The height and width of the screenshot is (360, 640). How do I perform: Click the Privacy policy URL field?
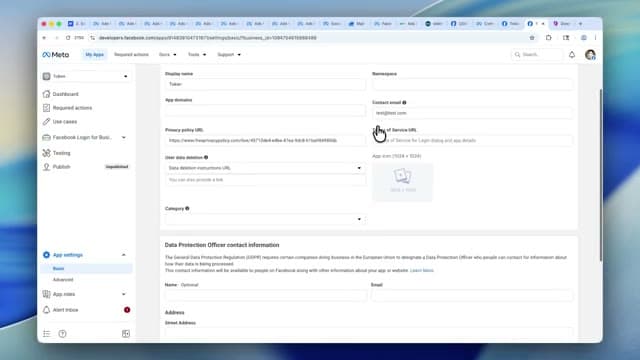[265, 140]
